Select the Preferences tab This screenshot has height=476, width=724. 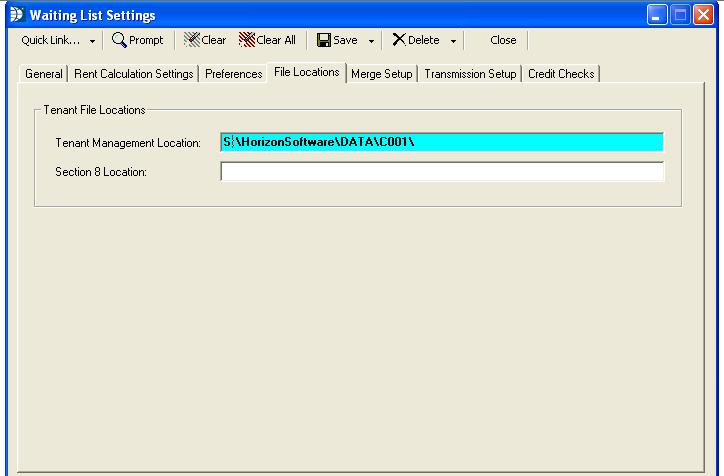[x=234, y=74]
